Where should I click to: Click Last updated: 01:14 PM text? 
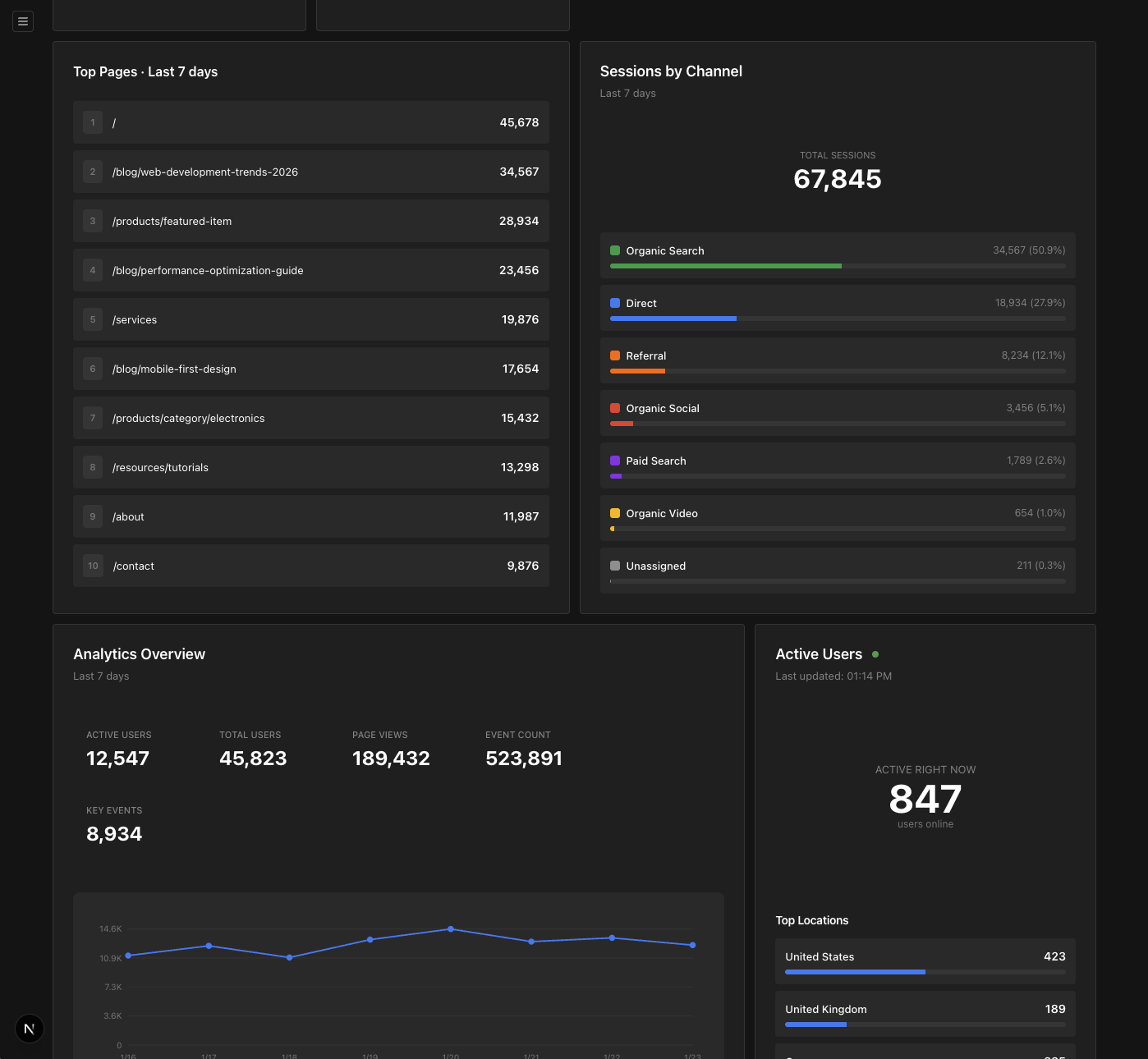click(x=833, y=676)
